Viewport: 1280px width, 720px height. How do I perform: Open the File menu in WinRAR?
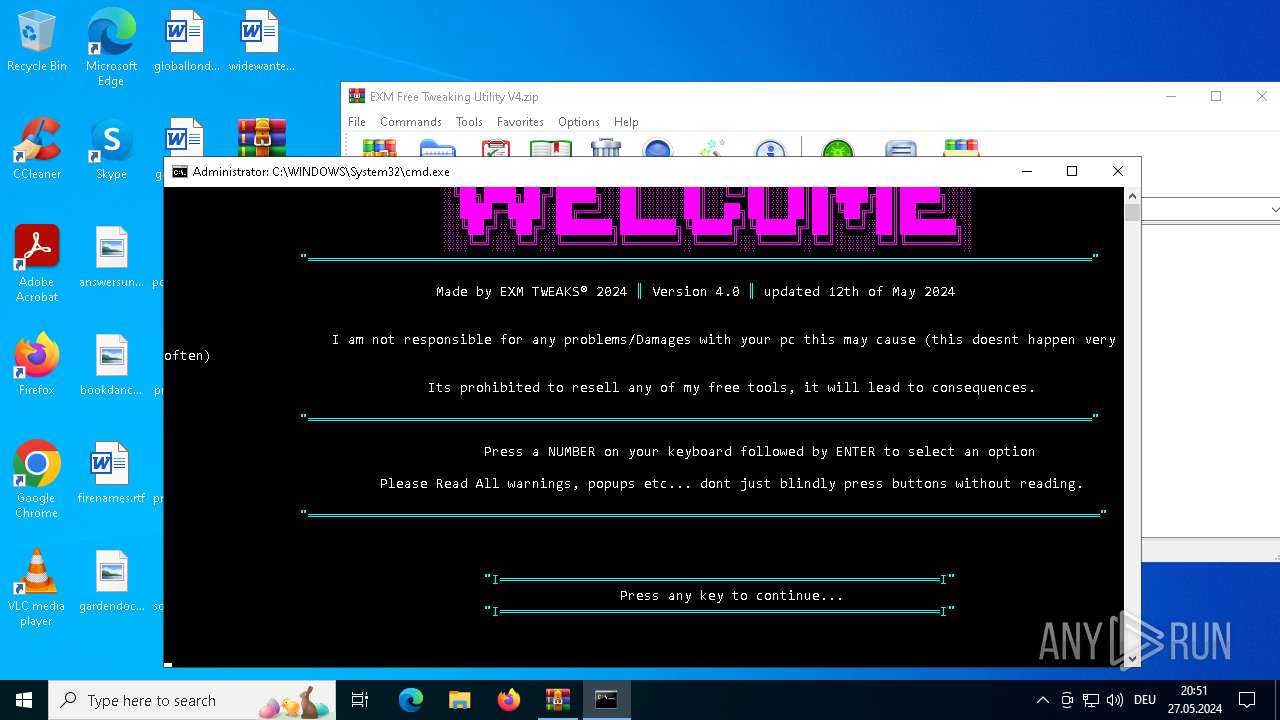tap(357, 122)
